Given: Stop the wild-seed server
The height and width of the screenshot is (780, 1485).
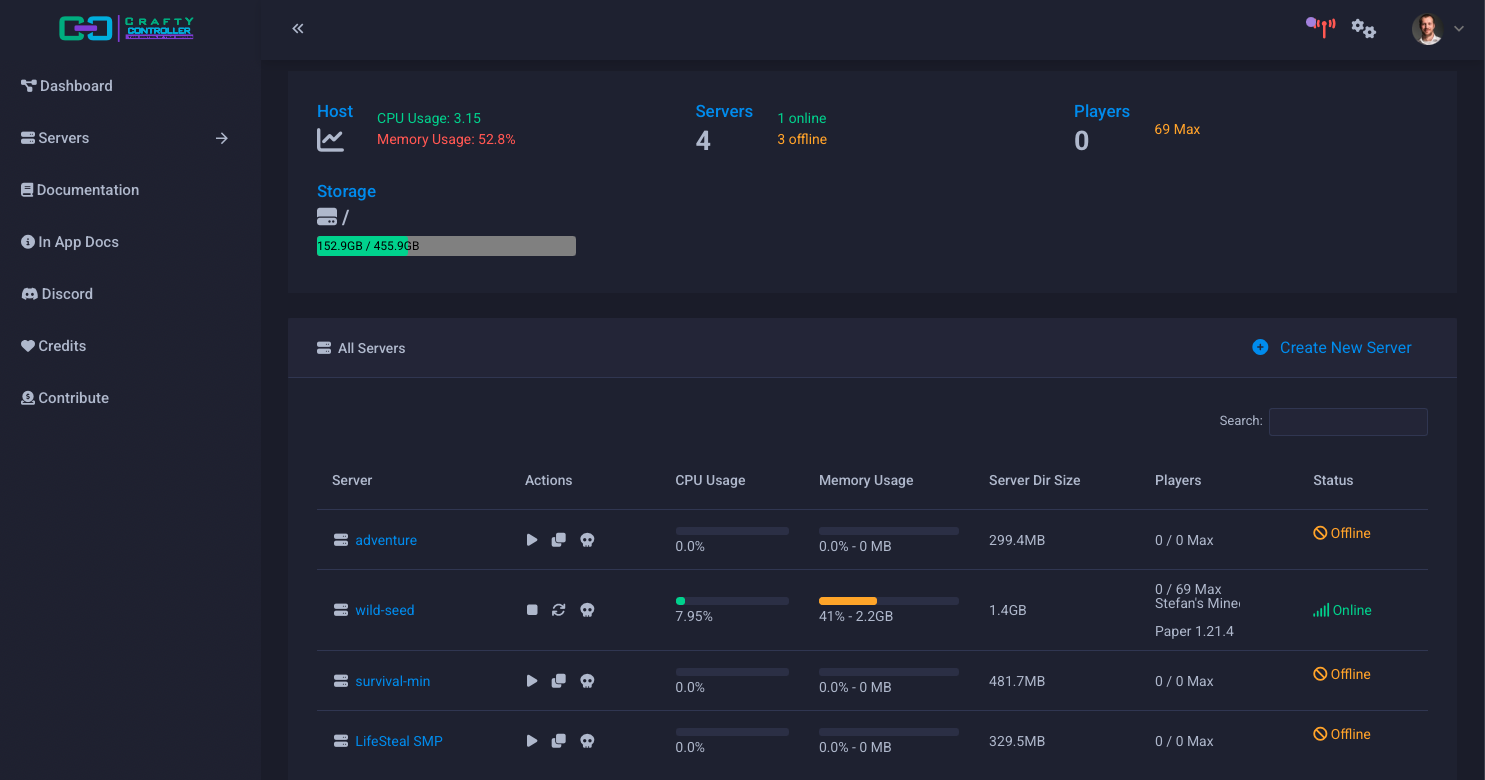Looking at the screenshot, I should click(x=532, y=610).
